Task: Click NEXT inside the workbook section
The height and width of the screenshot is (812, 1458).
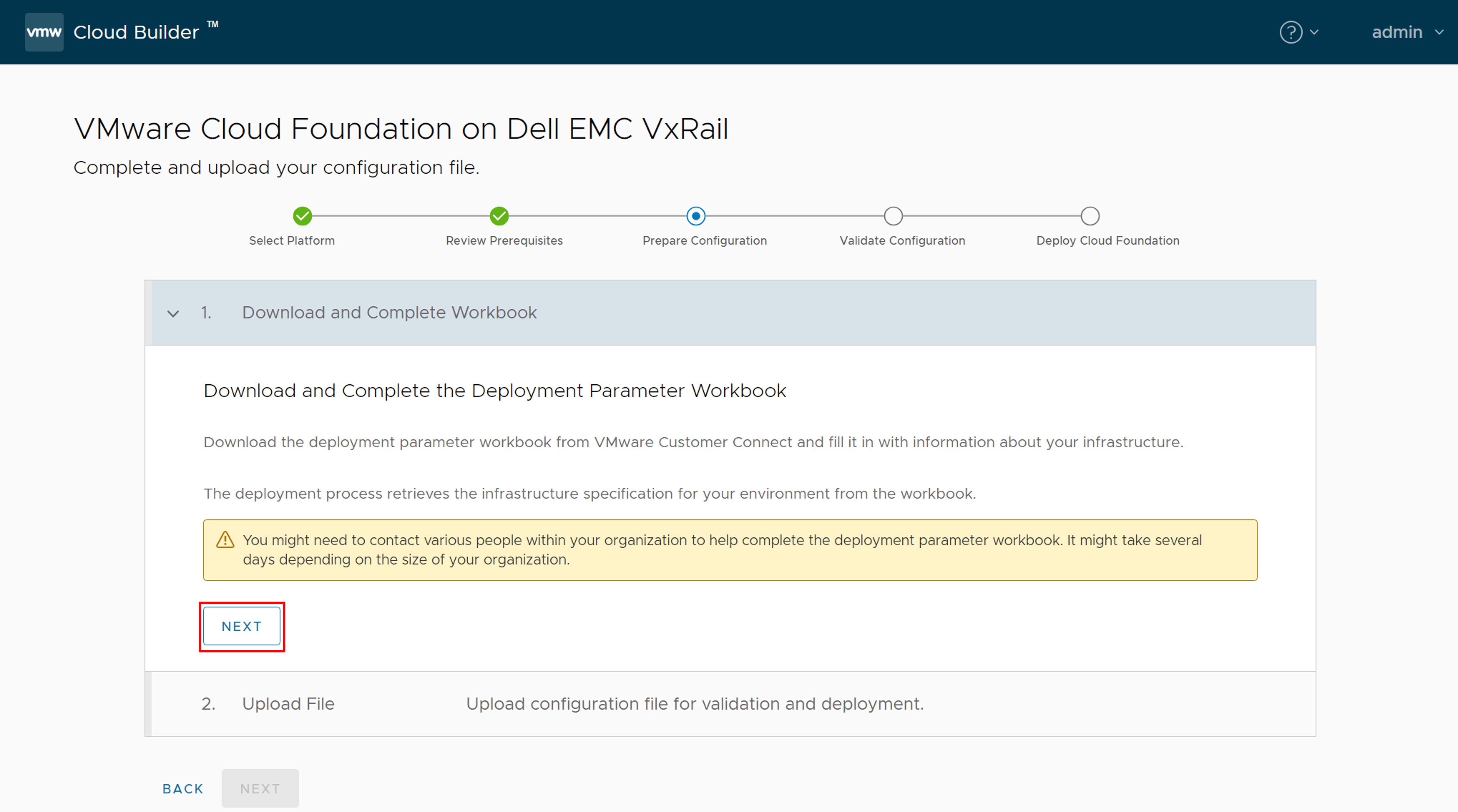Action: click(x=242, y=626)
